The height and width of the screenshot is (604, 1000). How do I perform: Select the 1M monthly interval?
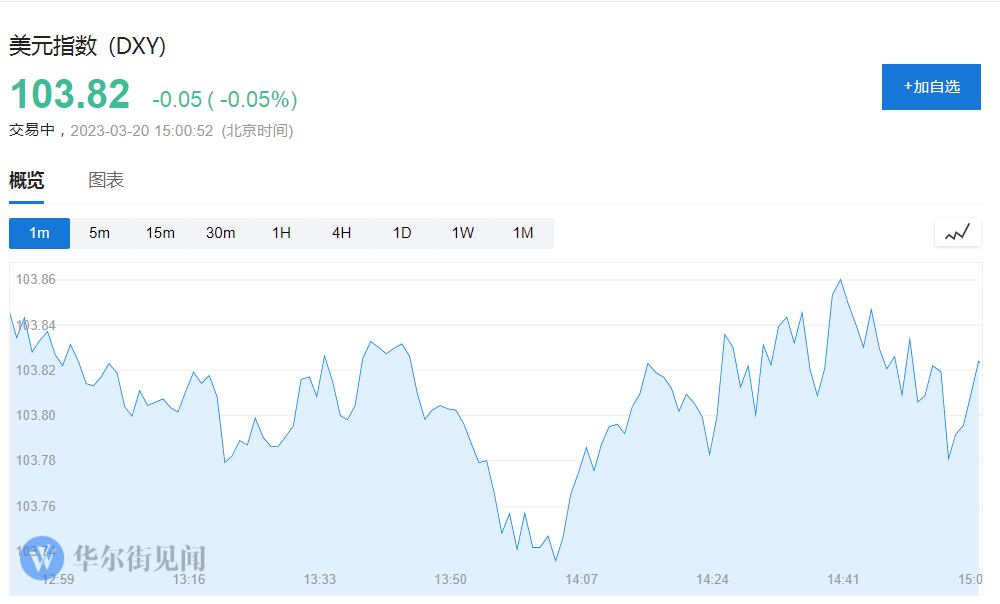click(x=523, y=233)
